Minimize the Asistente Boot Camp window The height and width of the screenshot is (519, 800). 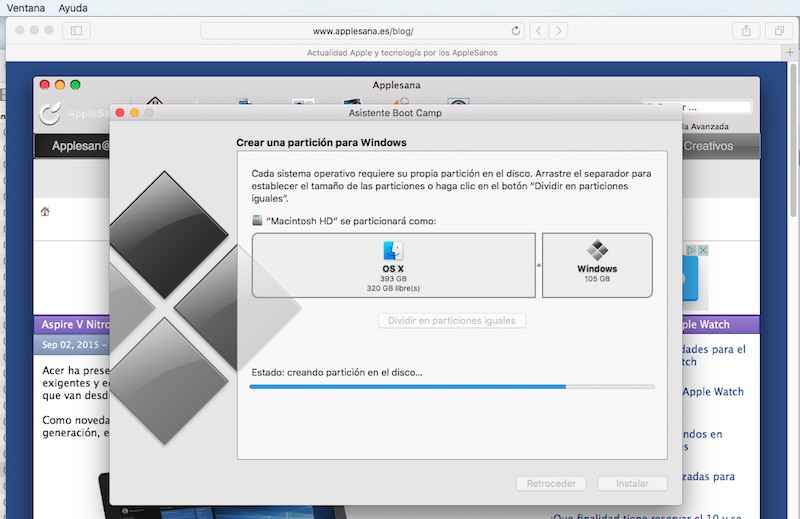[135, 112]
